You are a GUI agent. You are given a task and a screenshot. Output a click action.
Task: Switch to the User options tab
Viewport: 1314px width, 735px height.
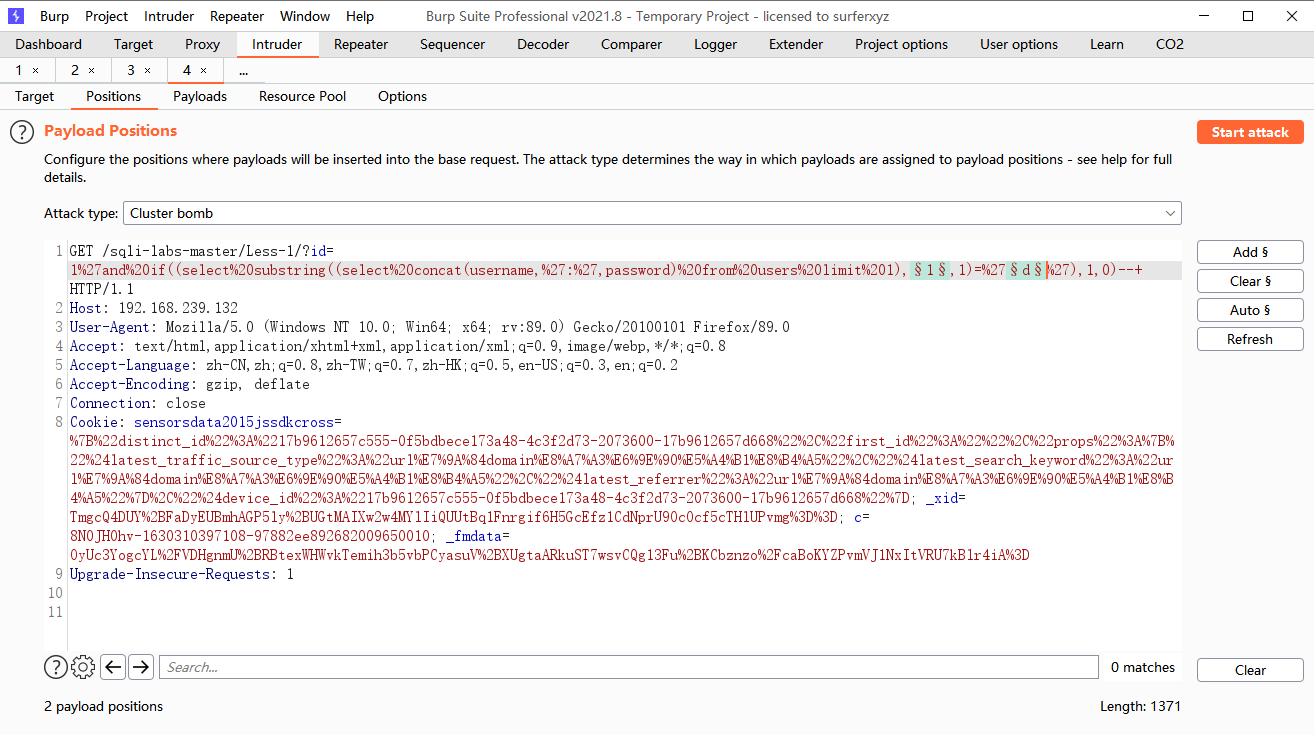[1019, 44]
